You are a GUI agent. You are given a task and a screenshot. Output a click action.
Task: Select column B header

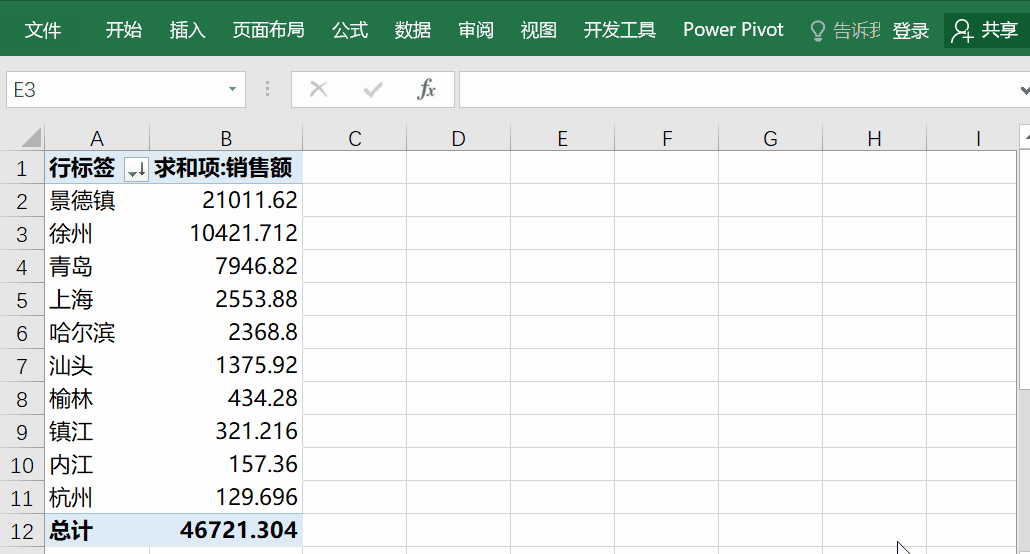[226, 138]
